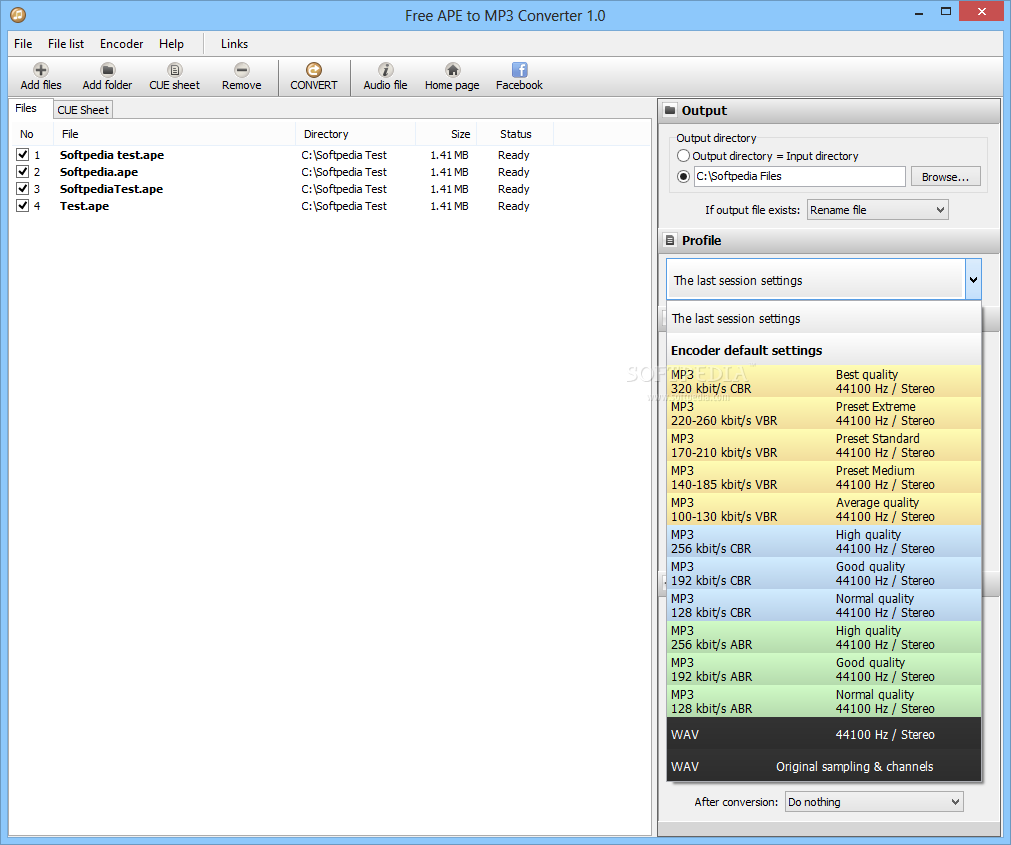Toggle the SoftpediaTest.ape checkbox
The height and width of the screenshot is (845, 1011).
23,189
